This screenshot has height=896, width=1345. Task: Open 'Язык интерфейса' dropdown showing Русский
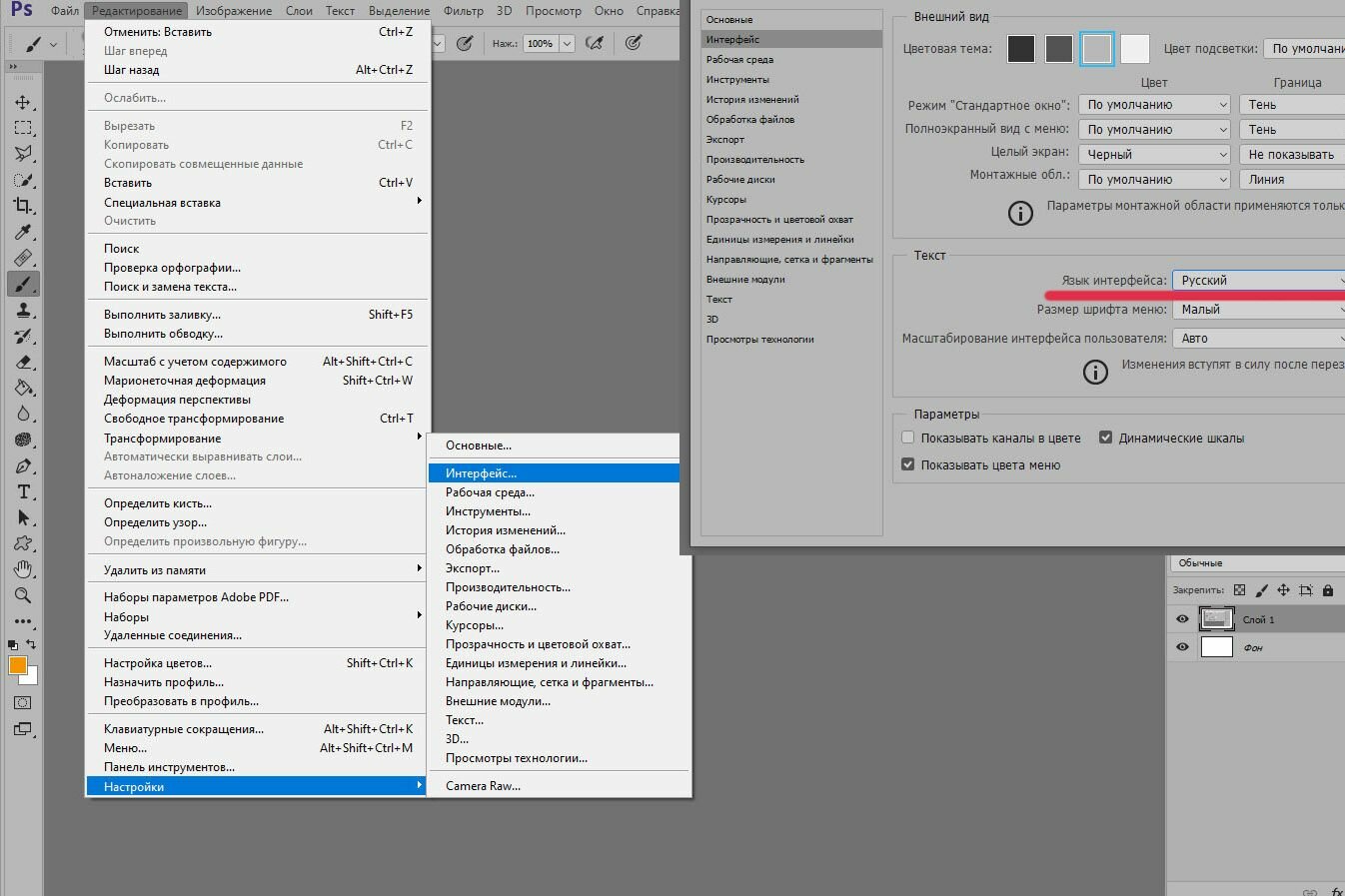pyautogui.click(x=1259, y=281)
